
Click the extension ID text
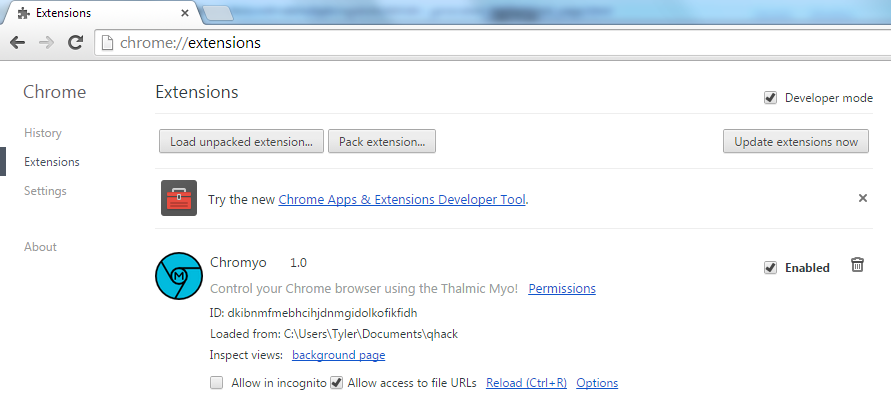314,313
